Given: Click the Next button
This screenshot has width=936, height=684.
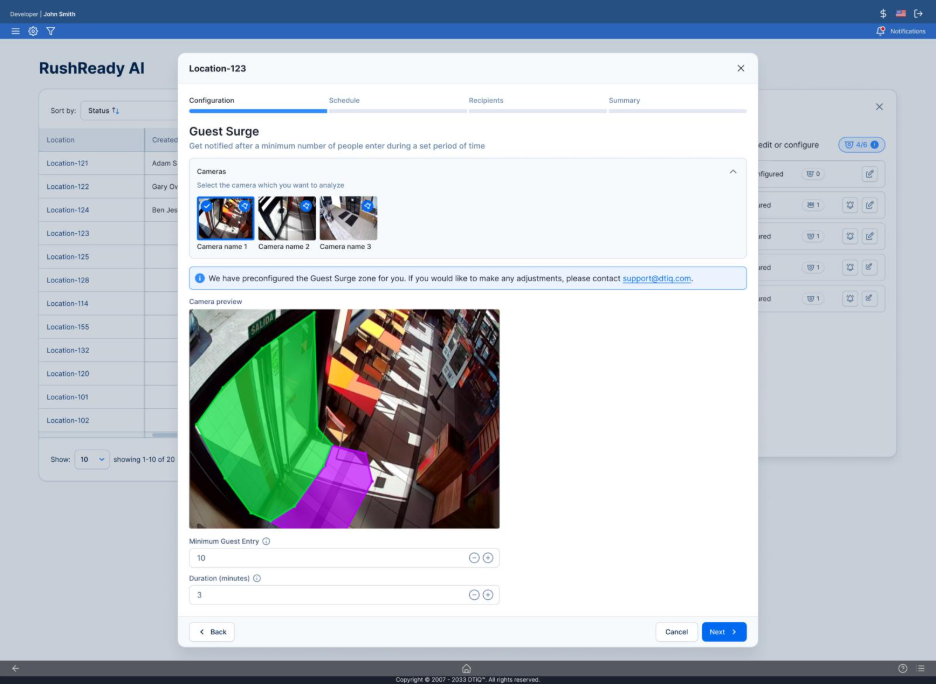Looking at the screenshot, I should pyautogui.click(x=723, y=632).
